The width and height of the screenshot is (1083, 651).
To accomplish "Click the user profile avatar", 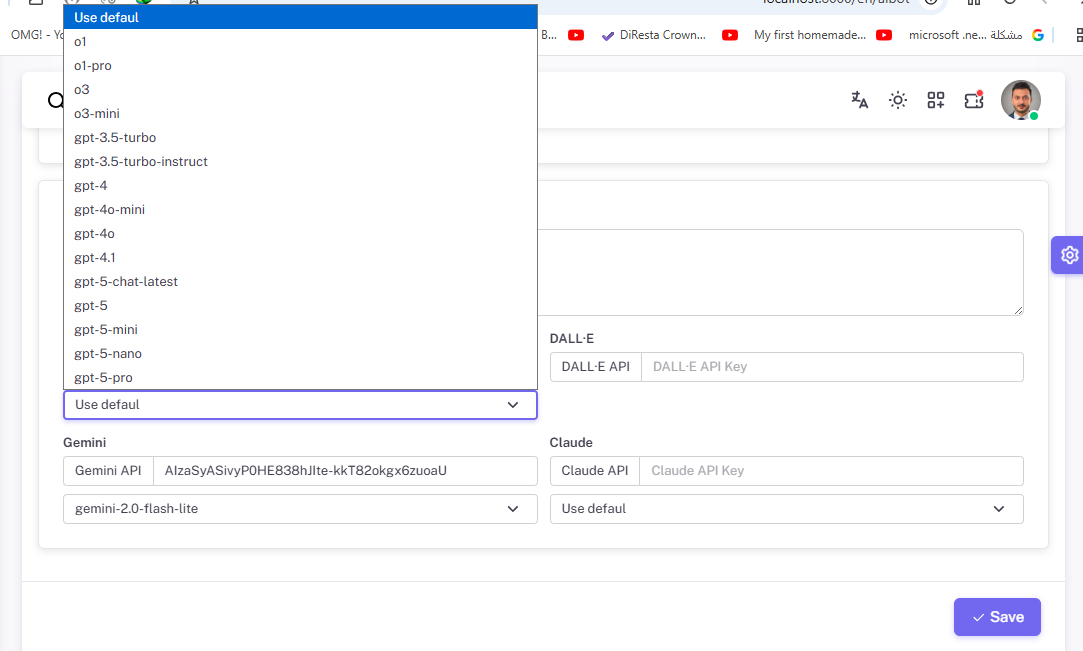I will (x=1020, y=100).
